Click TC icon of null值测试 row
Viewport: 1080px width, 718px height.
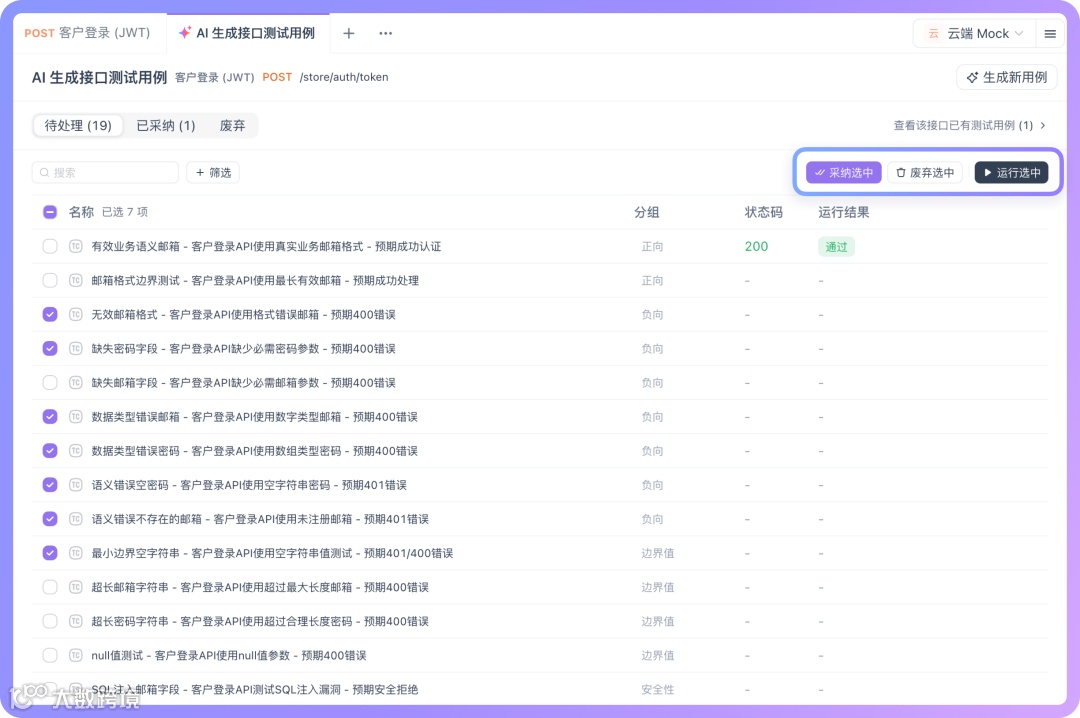76,655
